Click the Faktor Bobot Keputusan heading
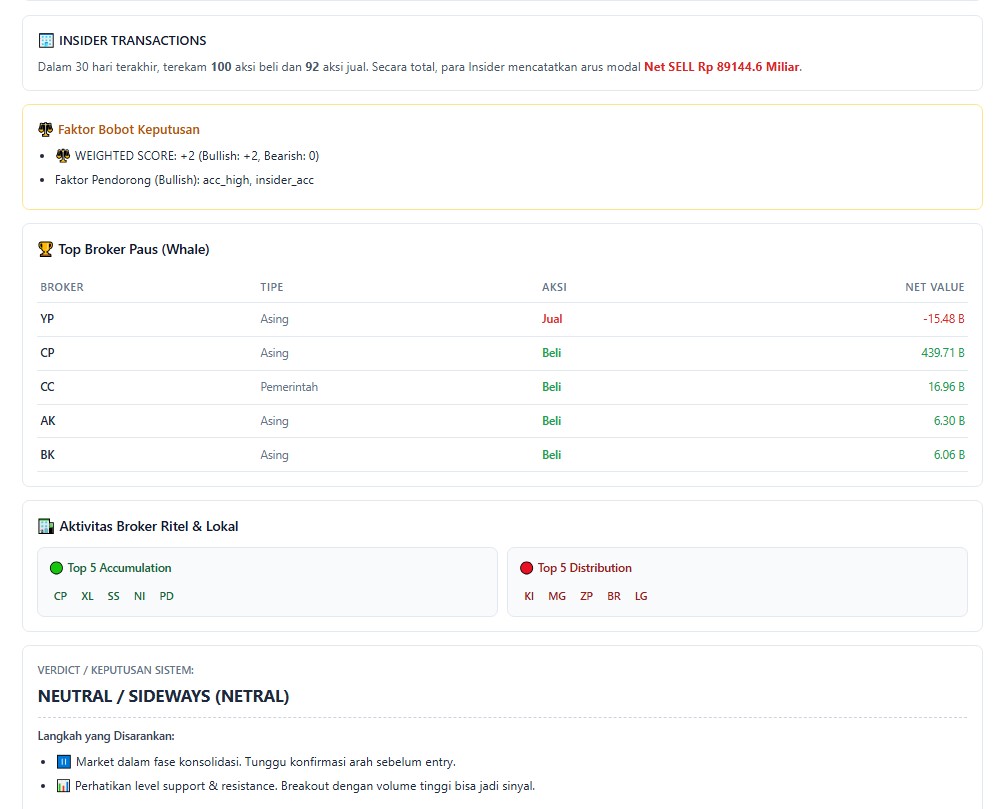Screen dimensions: 1005x809 click(x=129, y=129)
